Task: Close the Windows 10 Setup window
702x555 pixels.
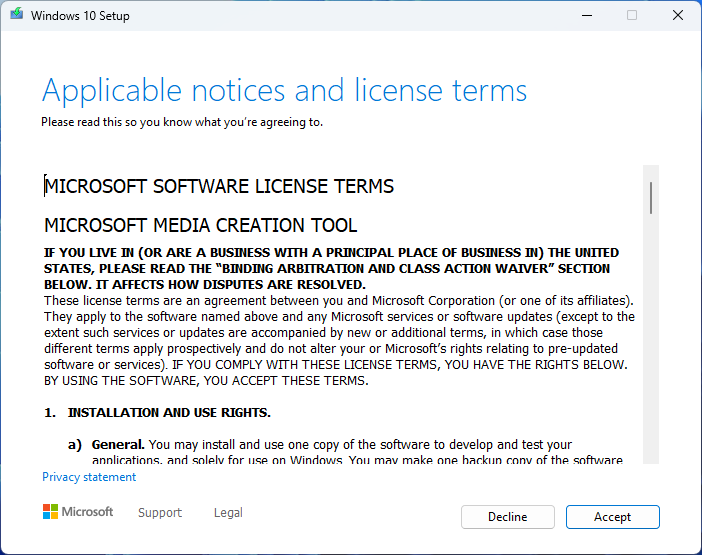Action: [x=678, y=16]
